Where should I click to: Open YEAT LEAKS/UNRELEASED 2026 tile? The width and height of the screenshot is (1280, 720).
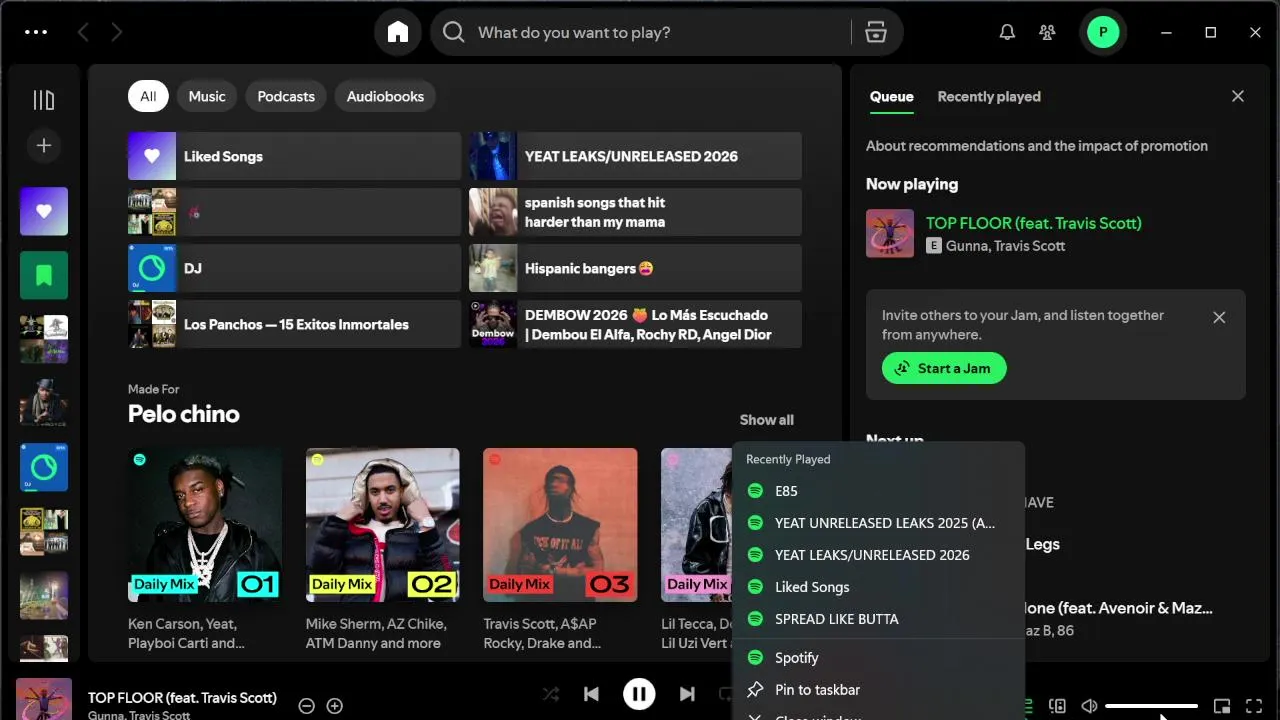635,156
